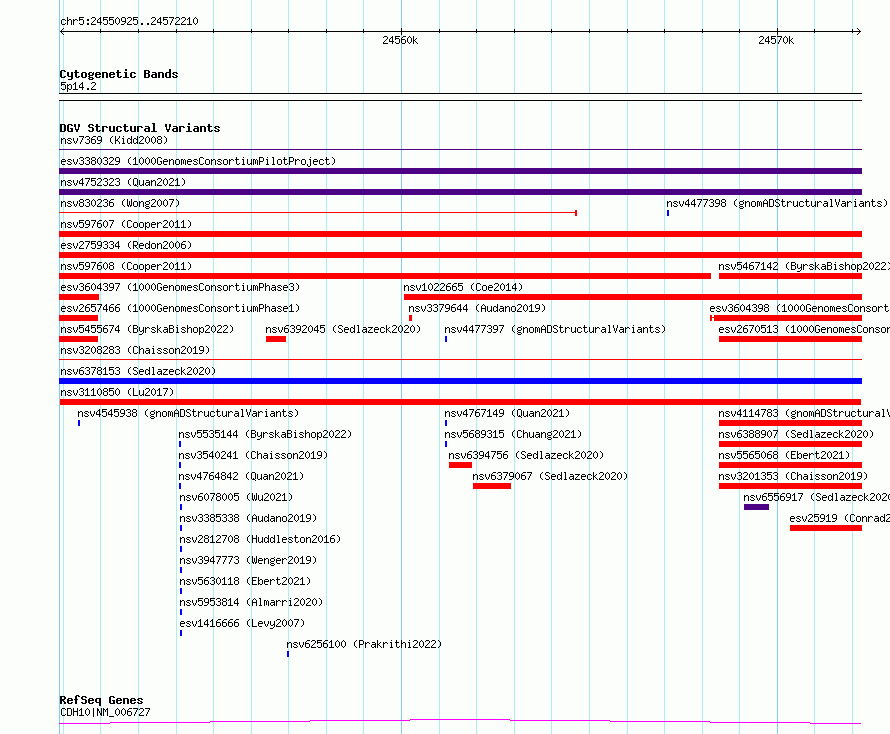Open the nsv597607 (Cooper2011) variant
Viewport: 890px width, 734px height.
coord(126,224)
